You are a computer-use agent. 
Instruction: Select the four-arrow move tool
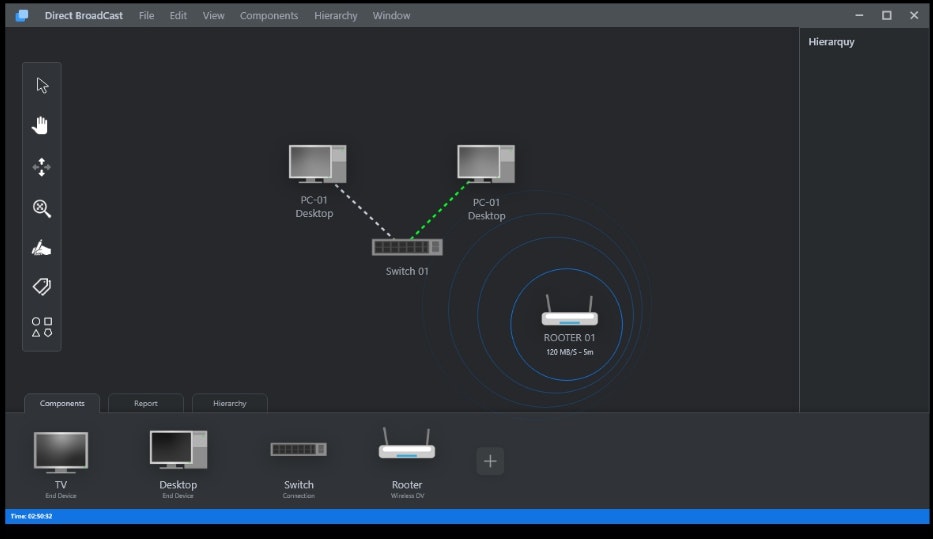[x=42, y=167]
